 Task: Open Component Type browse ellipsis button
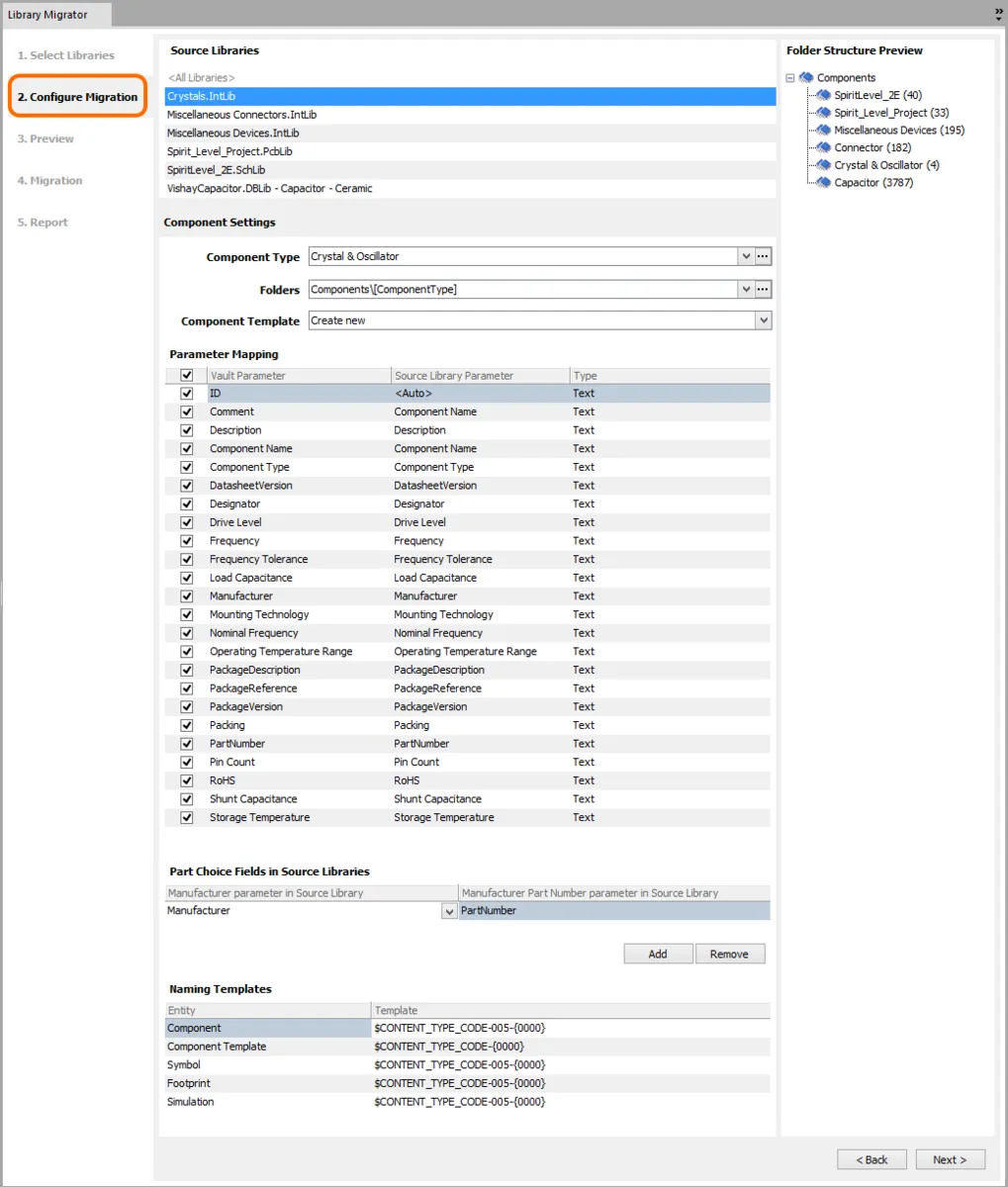pyautogui.click(x=763, y=256)
